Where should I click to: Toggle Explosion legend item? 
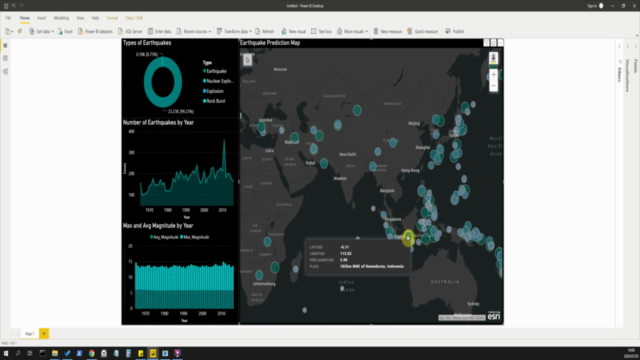[213, 91]
